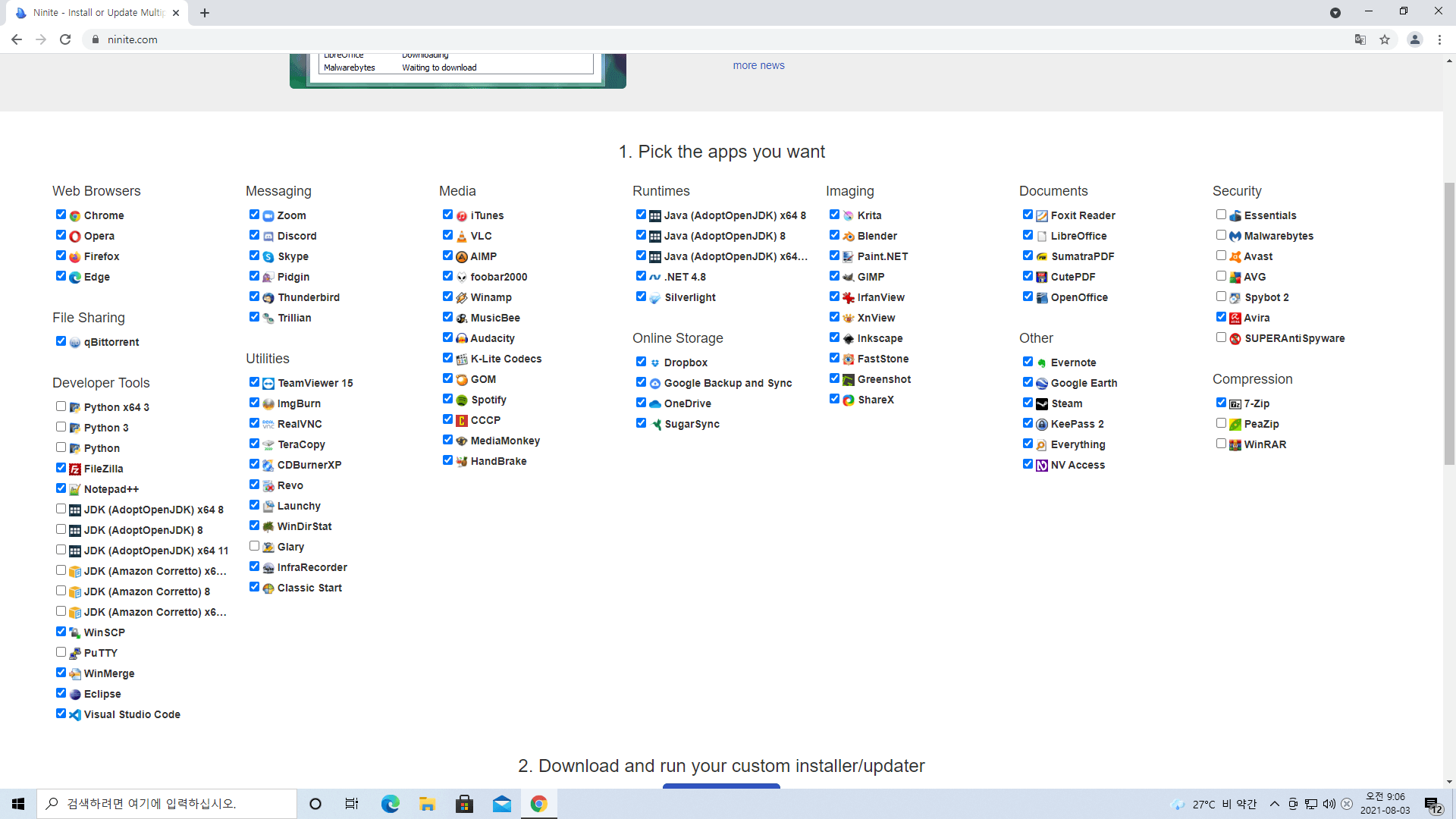Click the Discord icon under Messaging
The width and height of the screenshot is (1456, 819).
point(268,237)
